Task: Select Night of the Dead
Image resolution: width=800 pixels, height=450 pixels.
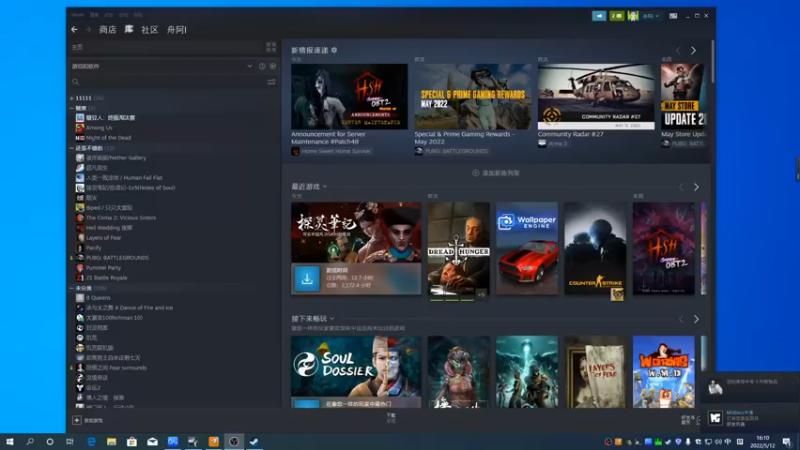Action: coord(108,138)
